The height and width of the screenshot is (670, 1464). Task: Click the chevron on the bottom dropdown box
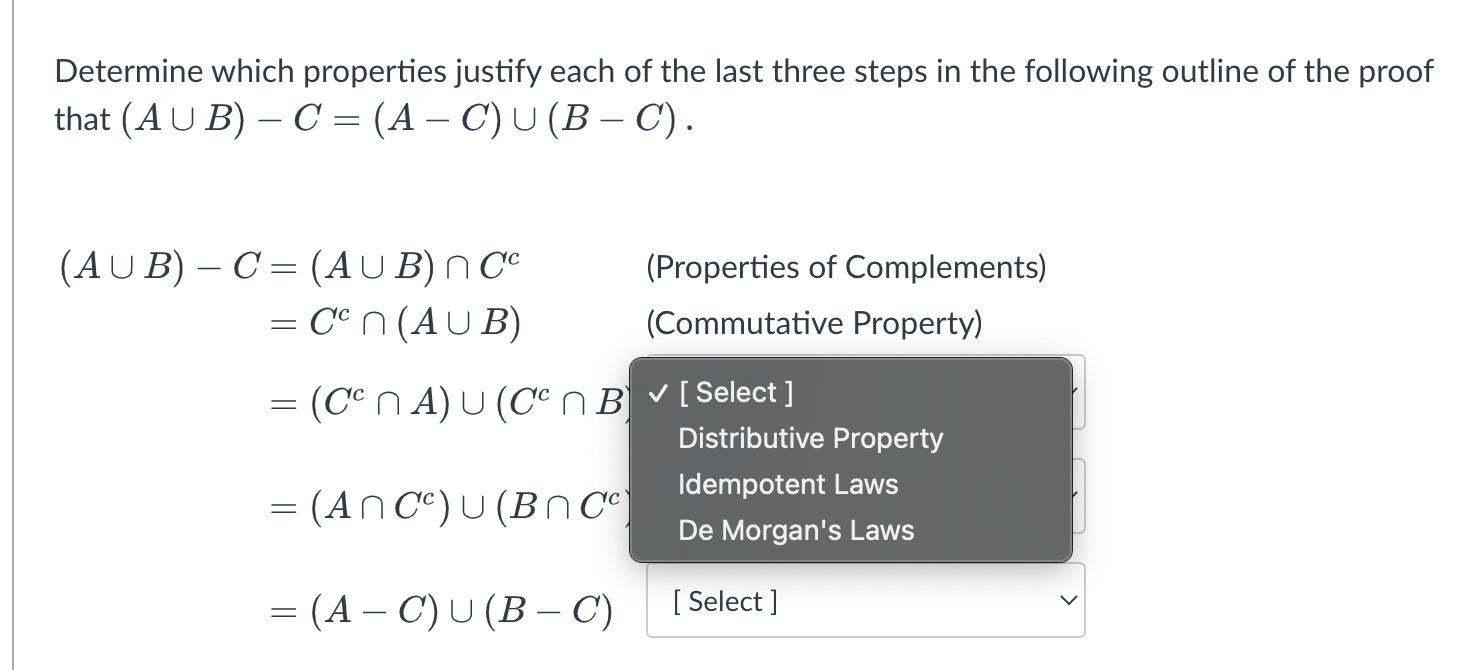click(x=1066, y=600)
